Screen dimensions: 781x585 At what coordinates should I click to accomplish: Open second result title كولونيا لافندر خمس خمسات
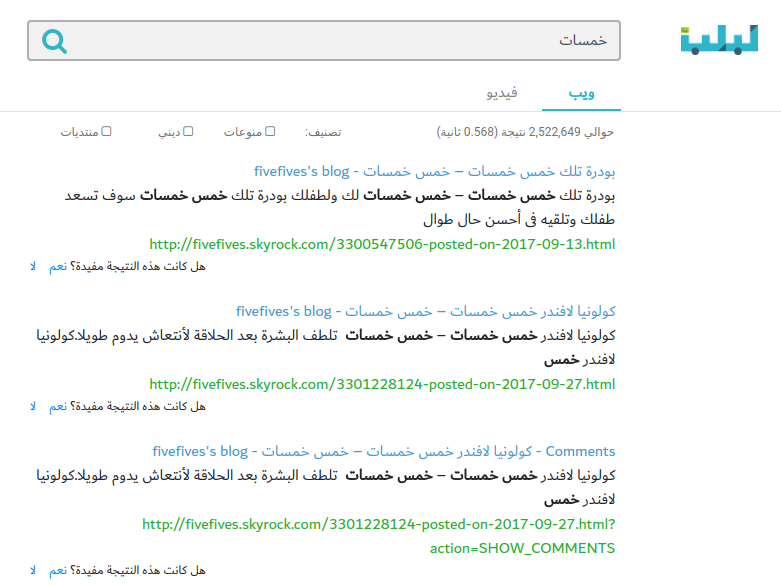tap(425, 311)
